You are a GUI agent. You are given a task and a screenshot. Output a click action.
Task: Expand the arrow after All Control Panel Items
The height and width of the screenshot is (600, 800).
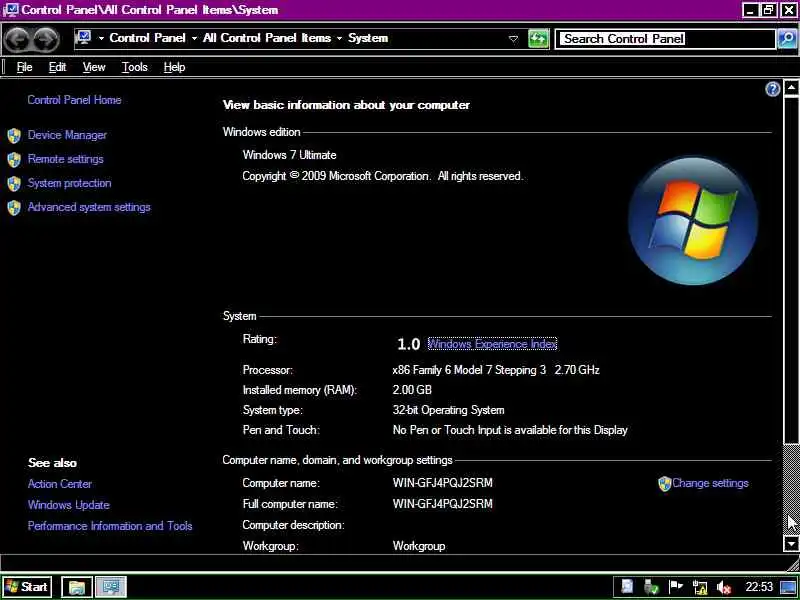pos(339,38)
